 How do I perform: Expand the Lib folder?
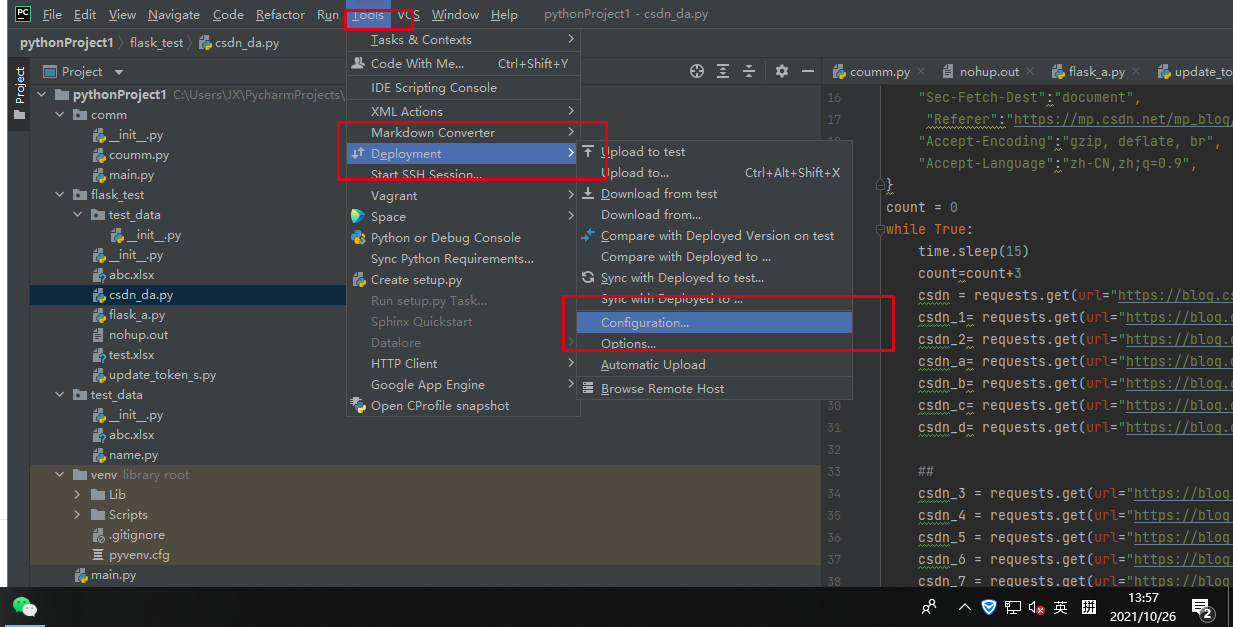[78, 494]
